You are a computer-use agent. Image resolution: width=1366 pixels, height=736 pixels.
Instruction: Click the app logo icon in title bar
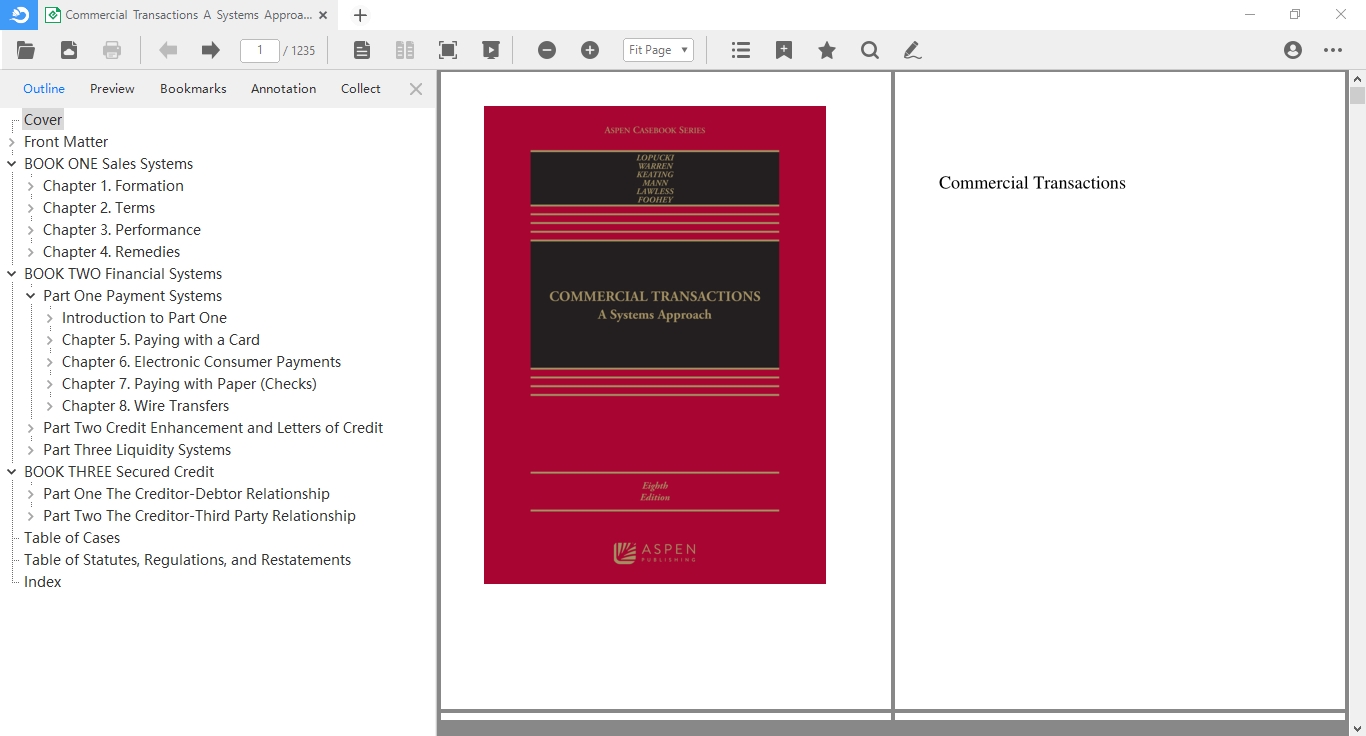point(19,15)
